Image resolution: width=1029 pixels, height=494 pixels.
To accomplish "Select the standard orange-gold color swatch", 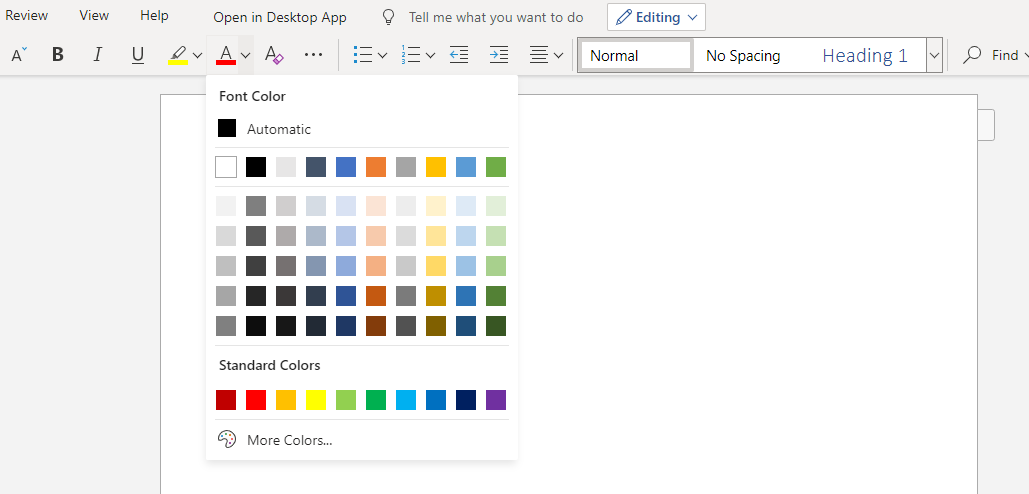I will tap(285, 400).
